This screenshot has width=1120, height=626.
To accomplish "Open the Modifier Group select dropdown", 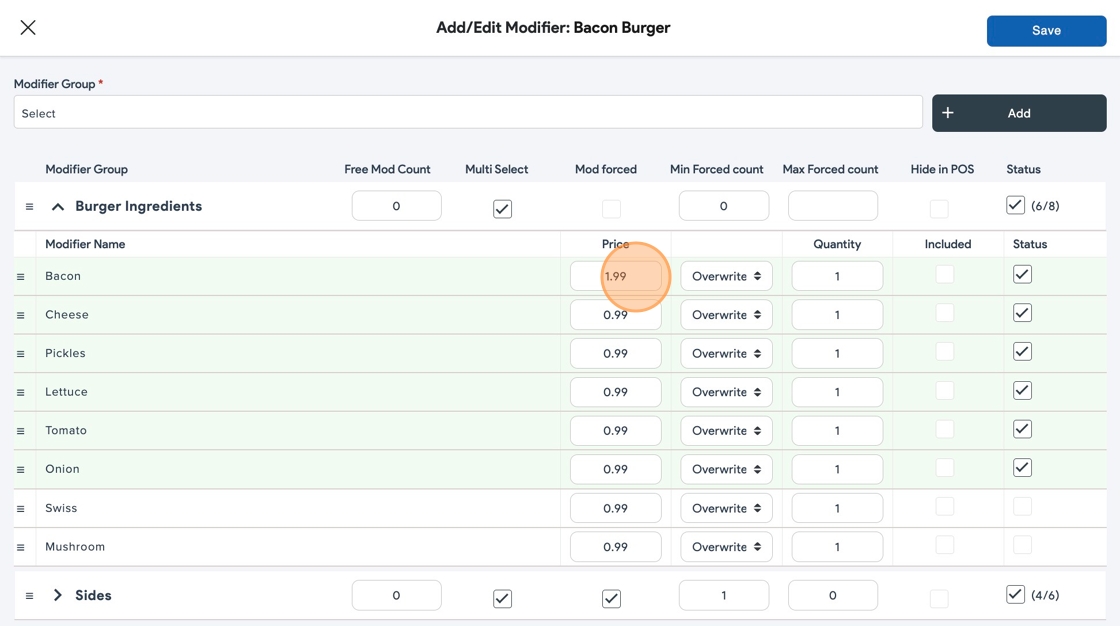I will 468,113.
